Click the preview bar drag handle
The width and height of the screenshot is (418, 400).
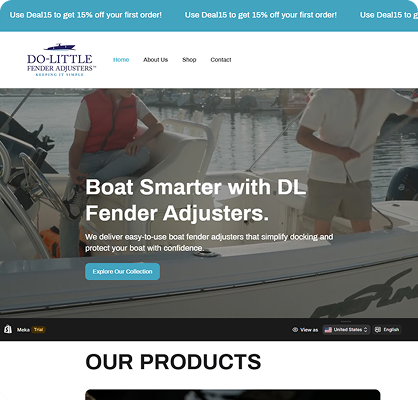(x=346, y=321)
